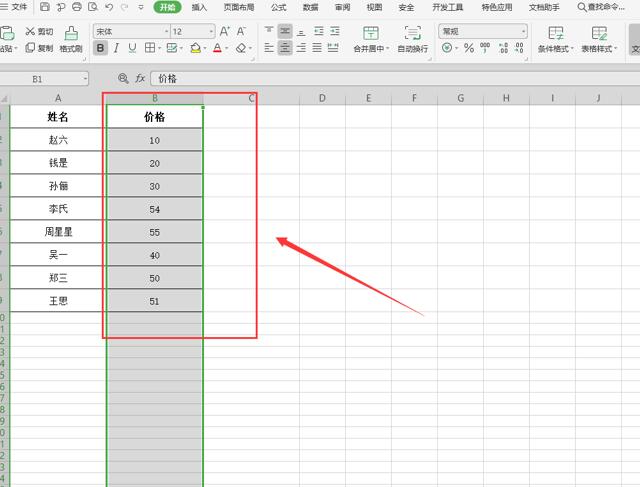Viewport: 640px width, 487px height.
Task: Expand the borders dropdown arrow
Action: pos(160,48)
